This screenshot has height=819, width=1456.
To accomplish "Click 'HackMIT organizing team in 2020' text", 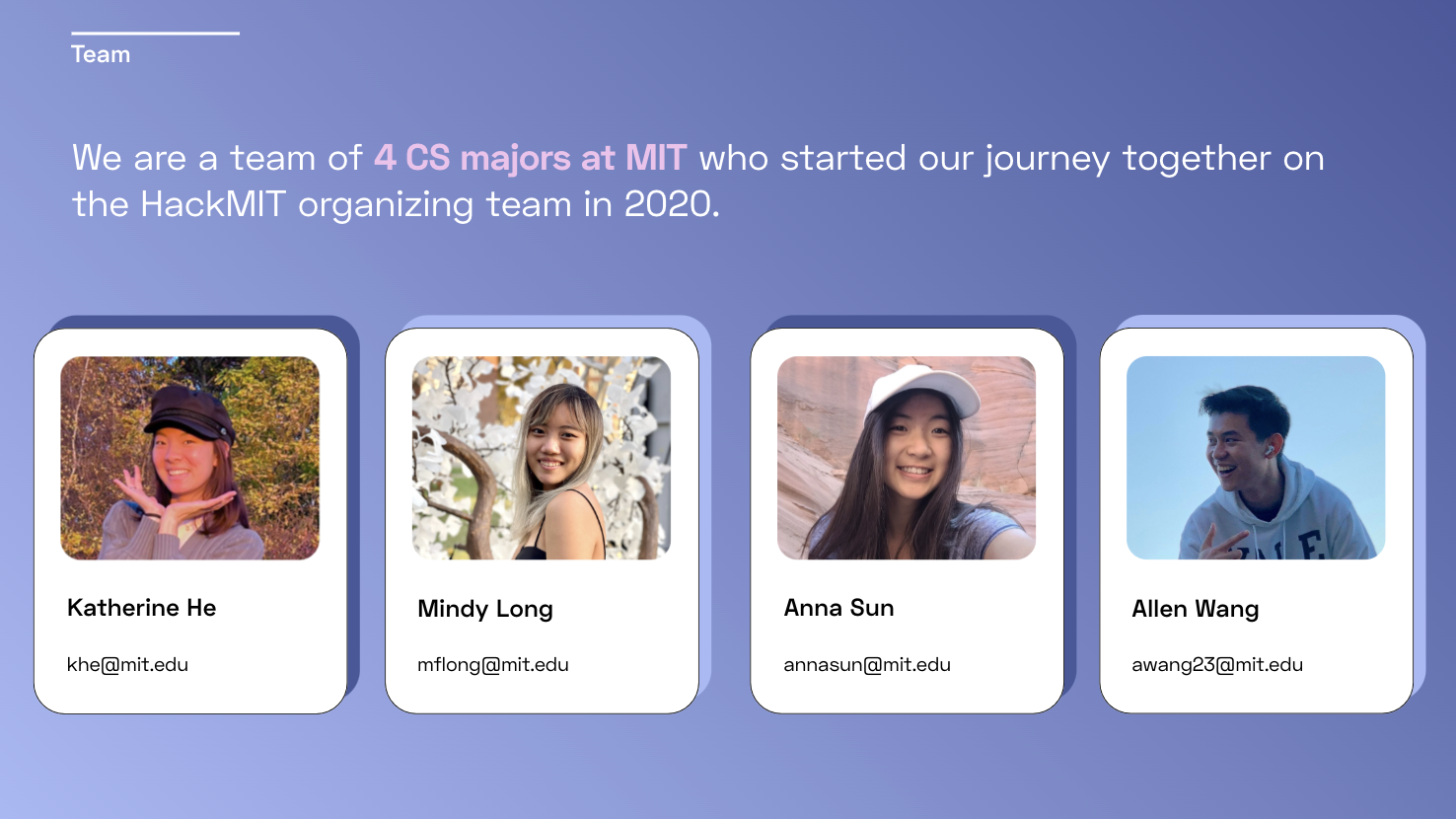I will 427,204.
